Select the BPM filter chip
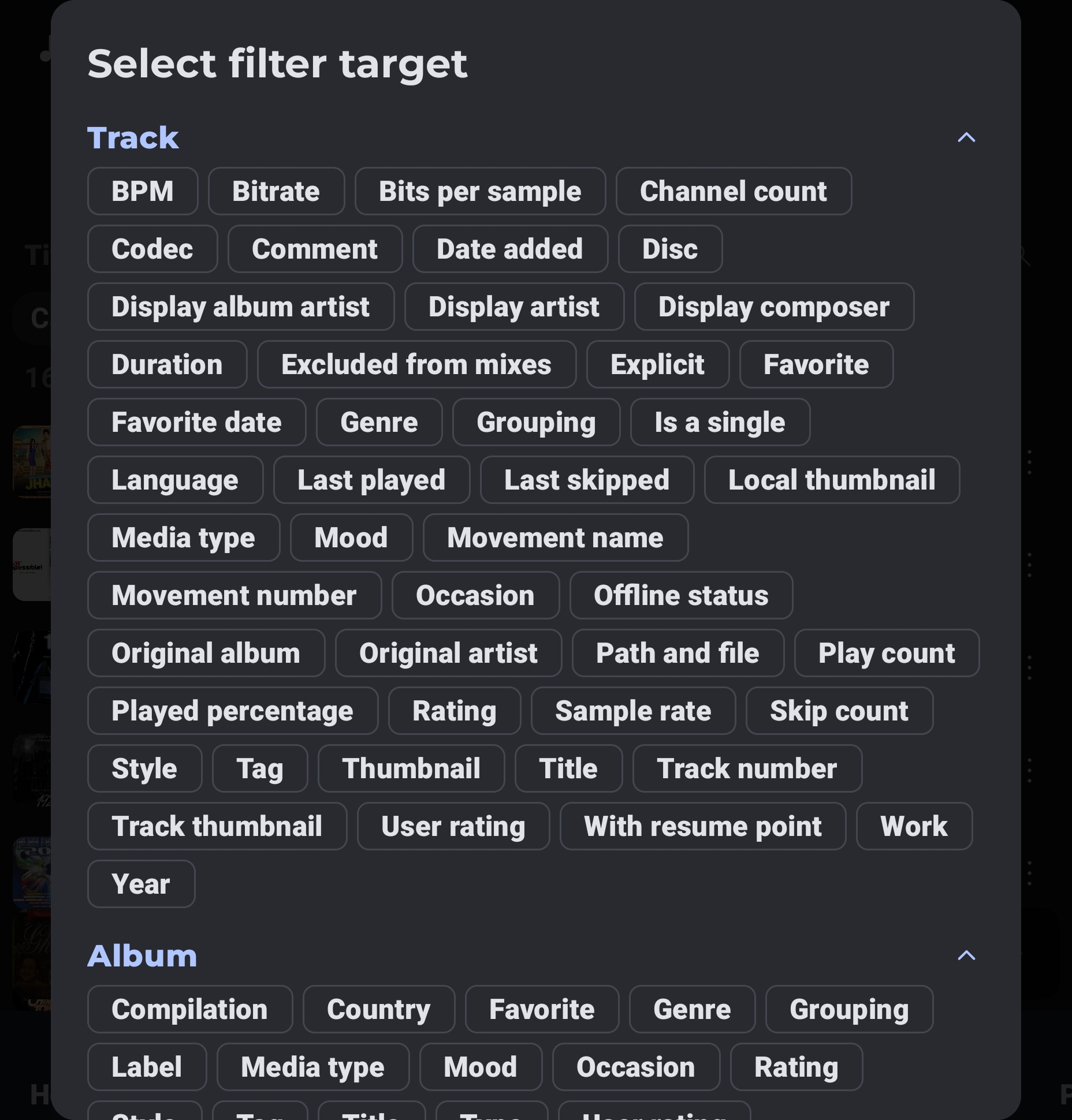Viewport: 1072px width, 1120px height. 143,191
